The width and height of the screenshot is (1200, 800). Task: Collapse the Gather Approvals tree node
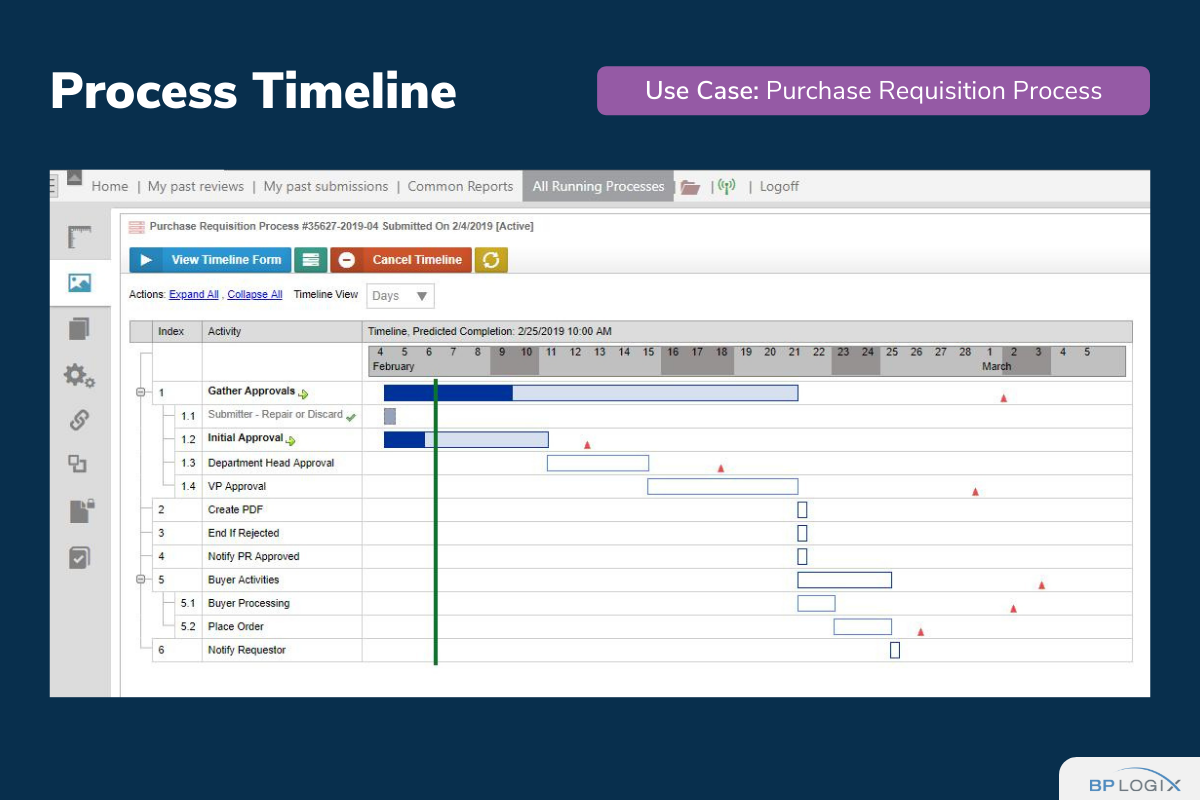pos(141,392)
